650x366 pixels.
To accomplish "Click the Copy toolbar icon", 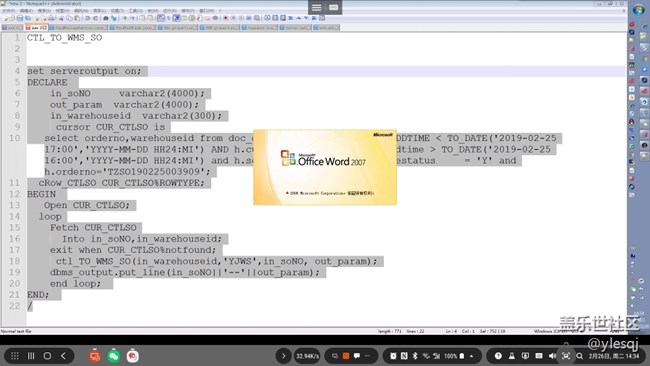I will pyautogui.click(x=69, y=18).
